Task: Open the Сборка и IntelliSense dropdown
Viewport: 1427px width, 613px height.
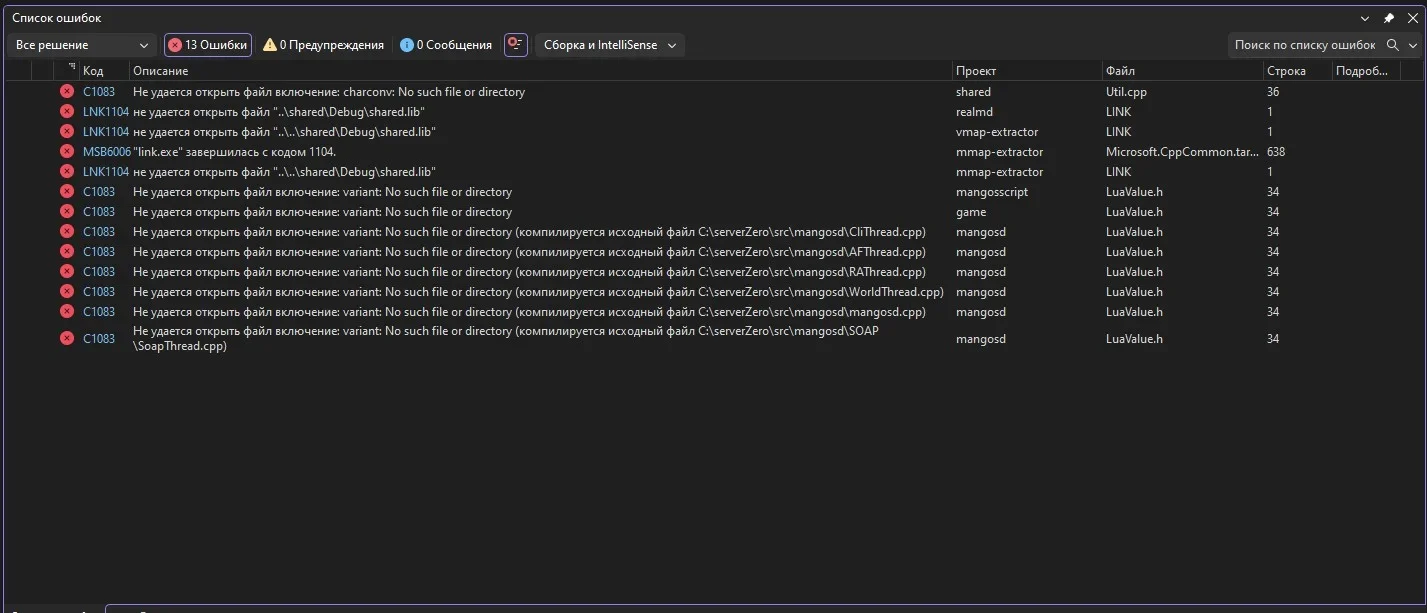Action: tap(610, 45)
